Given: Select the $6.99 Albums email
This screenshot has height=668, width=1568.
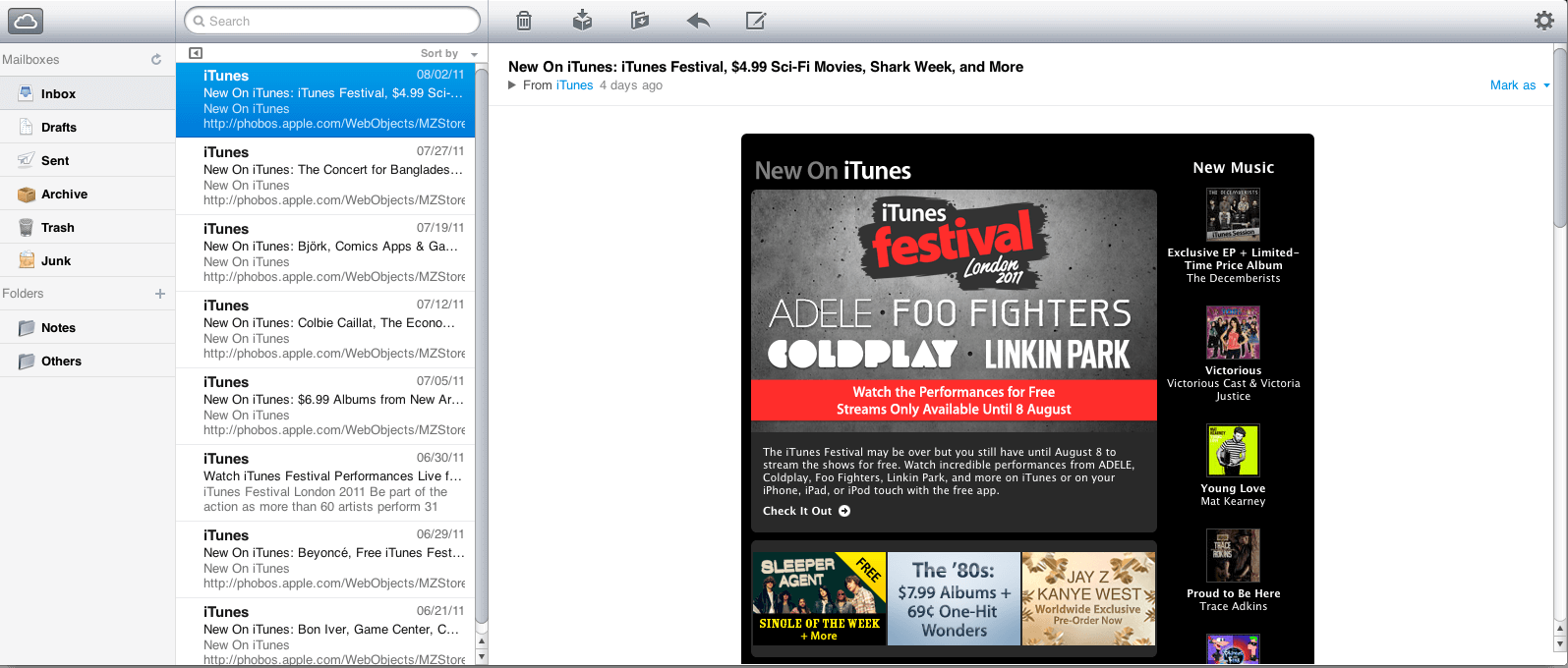Looking at the screenshot, I should [325, 406].
